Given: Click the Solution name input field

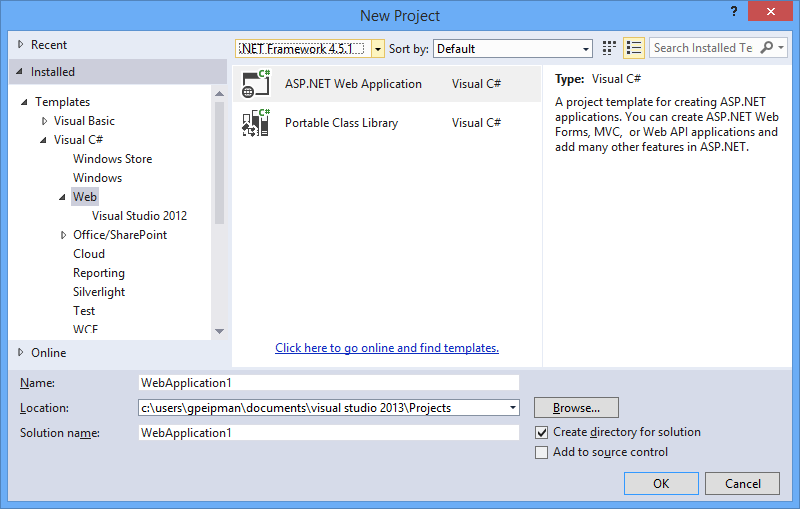Looking at the screenshot, I should (329, 433).
